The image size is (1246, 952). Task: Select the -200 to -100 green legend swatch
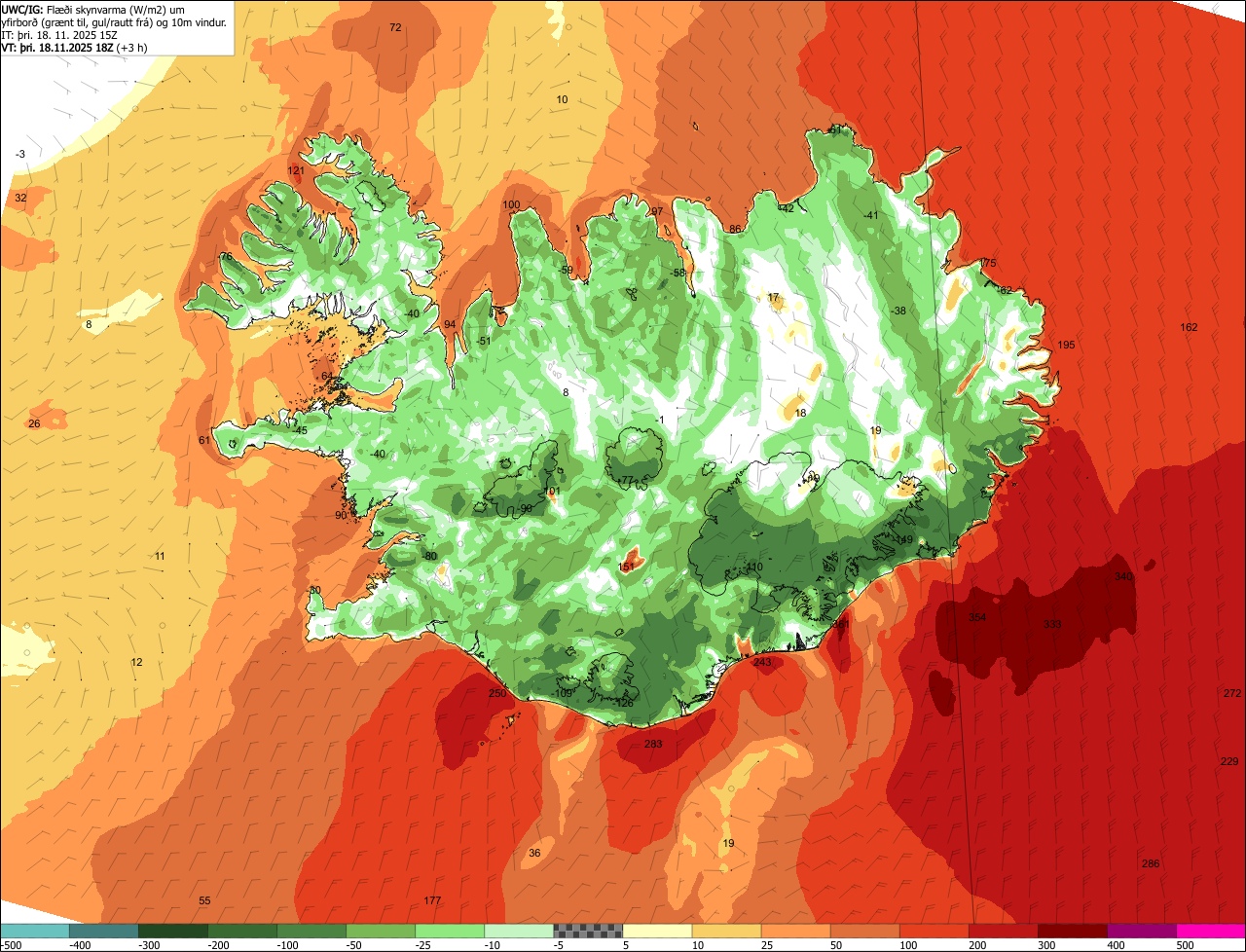pos(241,931)
